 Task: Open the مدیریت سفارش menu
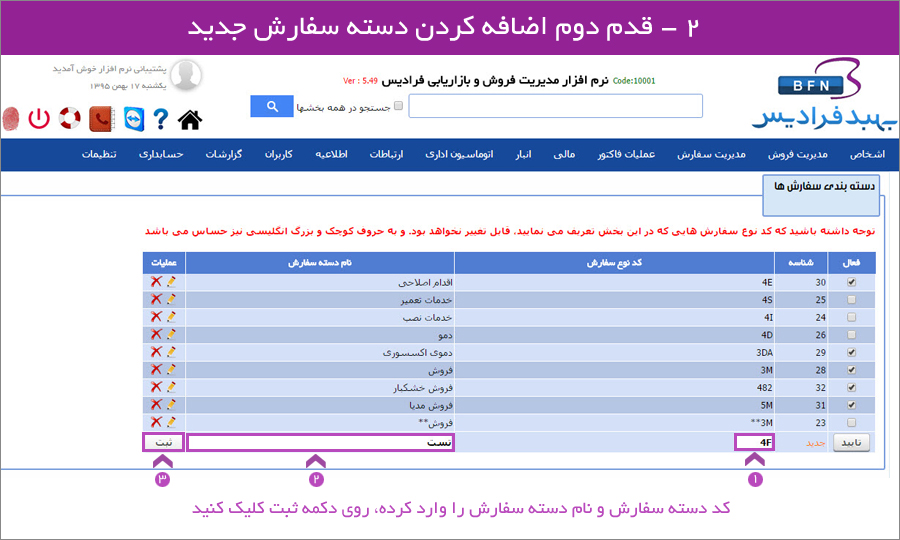pos(711,154)
